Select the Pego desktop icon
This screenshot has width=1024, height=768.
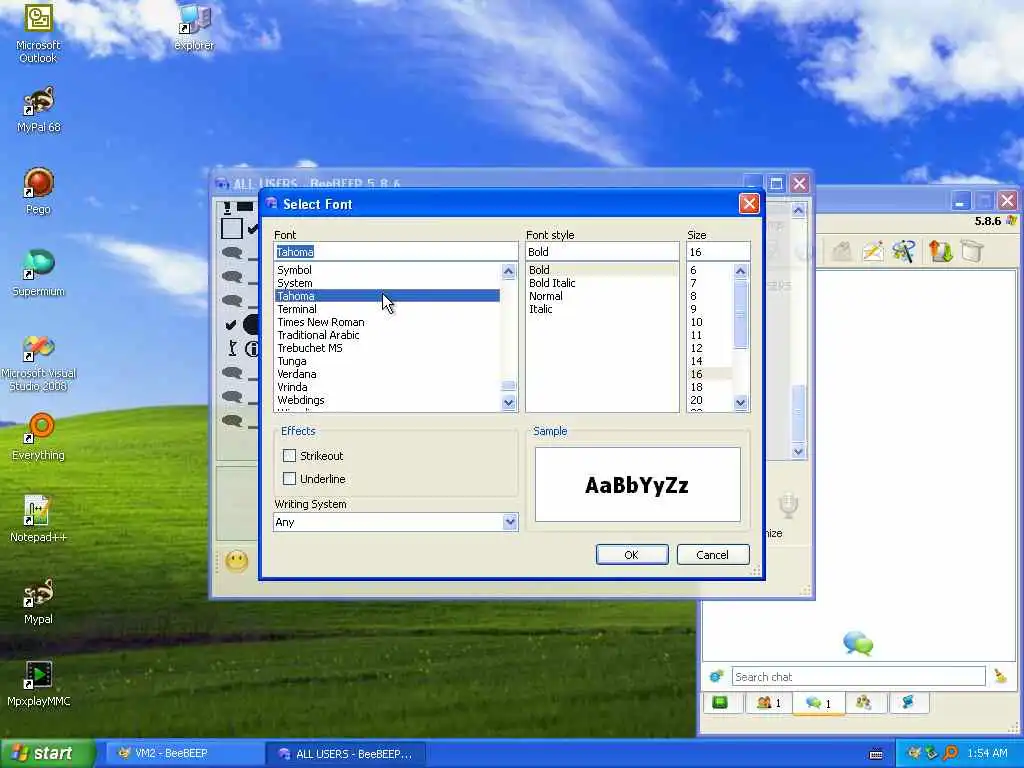(38, 191)
